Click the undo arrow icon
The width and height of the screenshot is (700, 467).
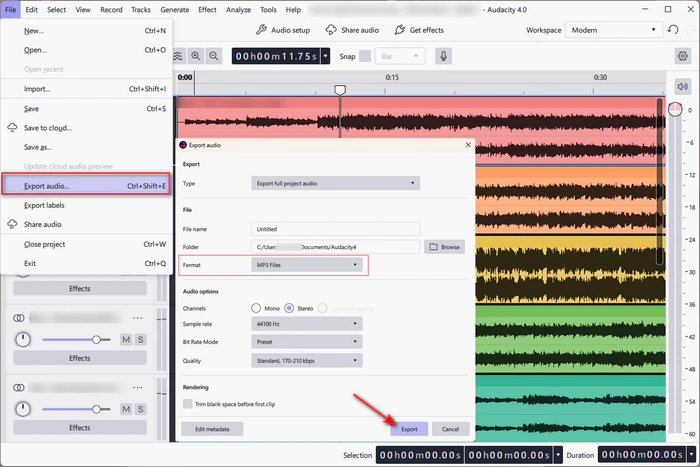tap(673, 30)
